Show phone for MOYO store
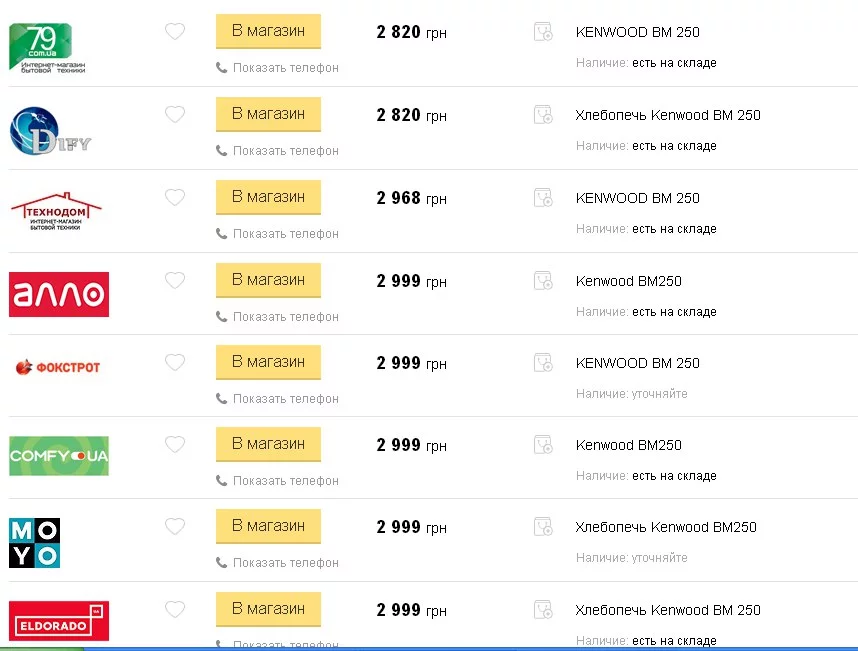This screenshot has height=651, width=858. [285, 563]
